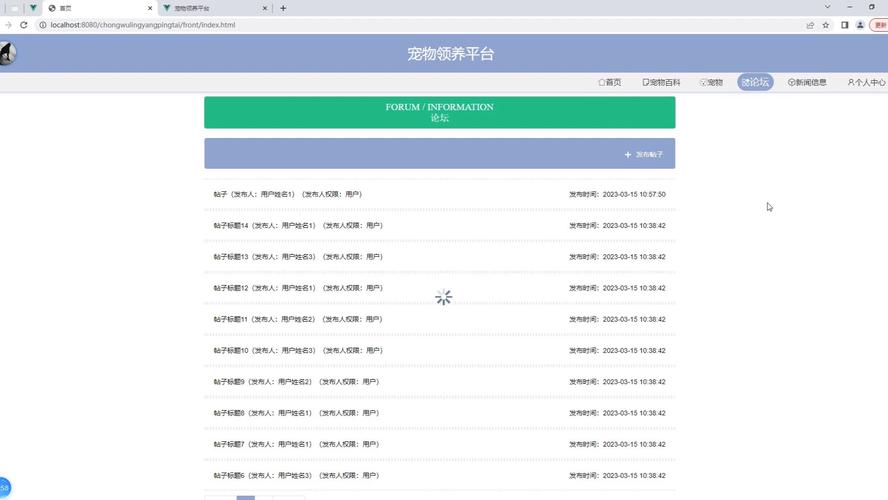Bookmark this page with the star icon

coord(826,25)
